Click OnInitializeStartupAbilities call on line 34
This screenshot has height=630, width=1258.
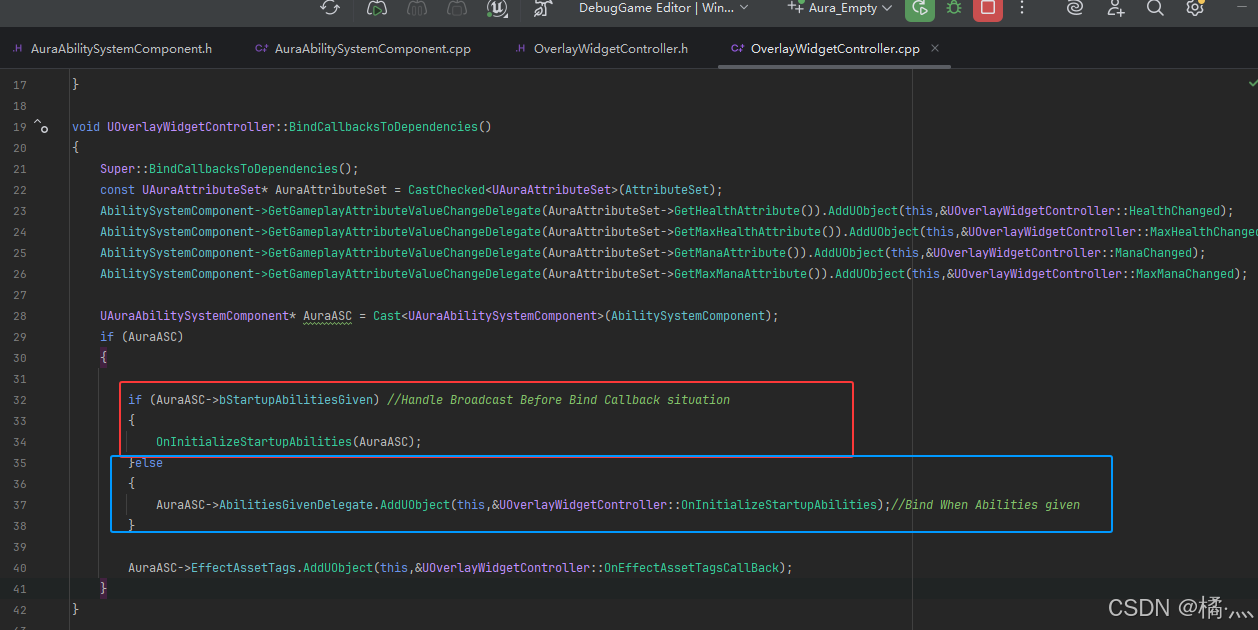pyautogui.click(x=254, y=442)
